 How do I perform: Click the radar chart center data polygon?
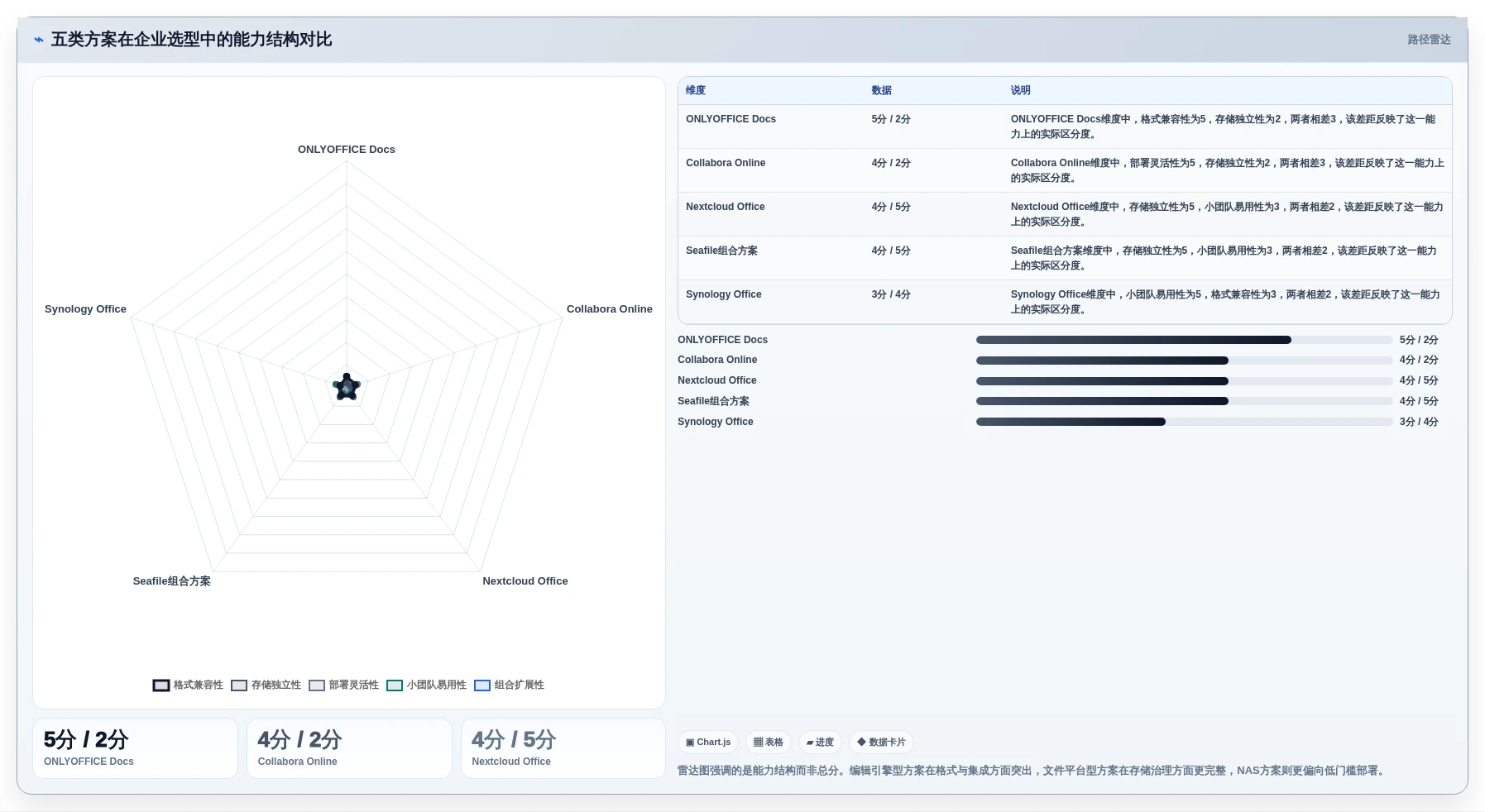(347, 387)
